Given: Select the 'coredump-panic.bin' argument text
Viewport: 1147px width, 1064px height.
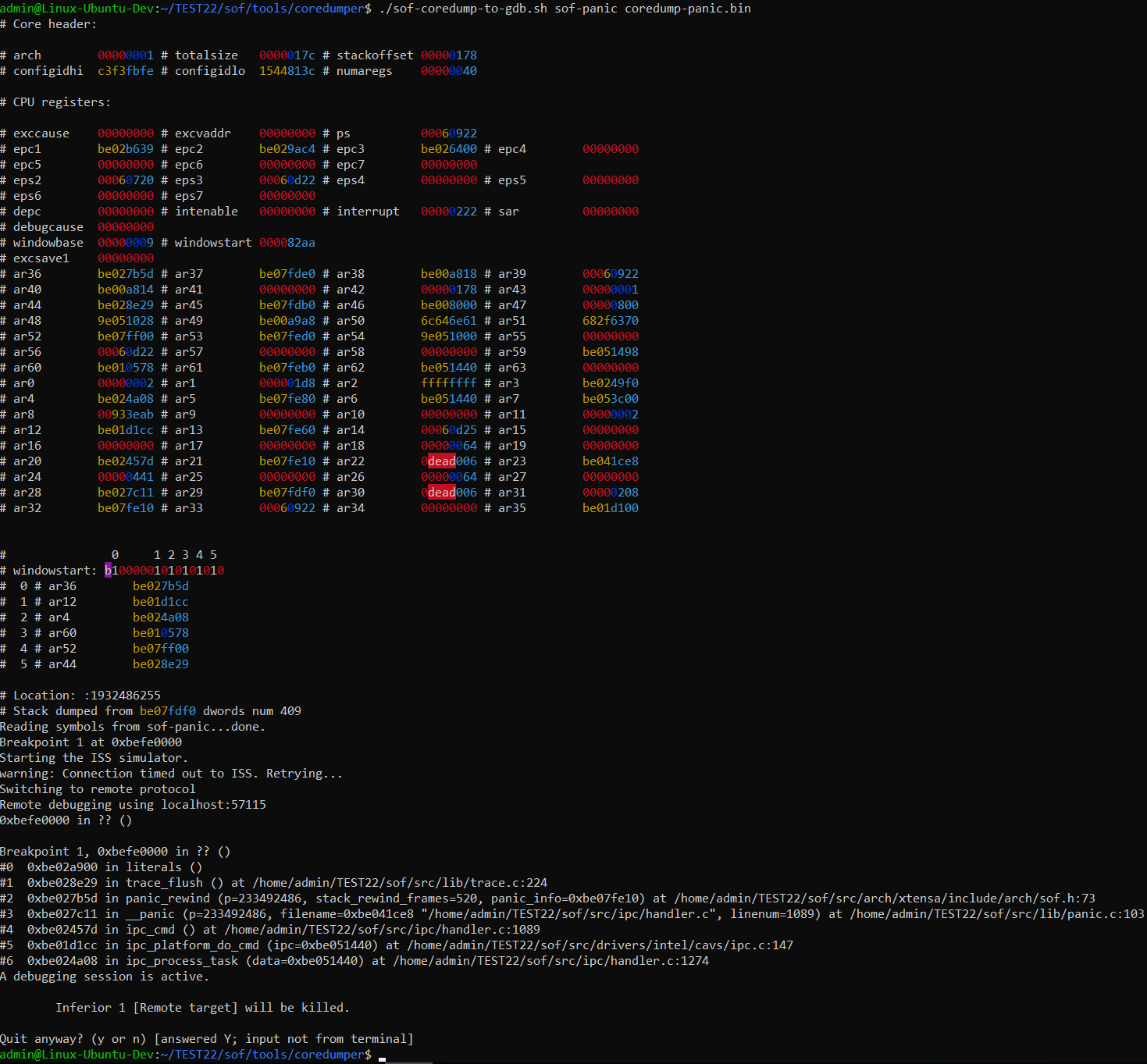Looking at the screenshot, I should 688,9.
